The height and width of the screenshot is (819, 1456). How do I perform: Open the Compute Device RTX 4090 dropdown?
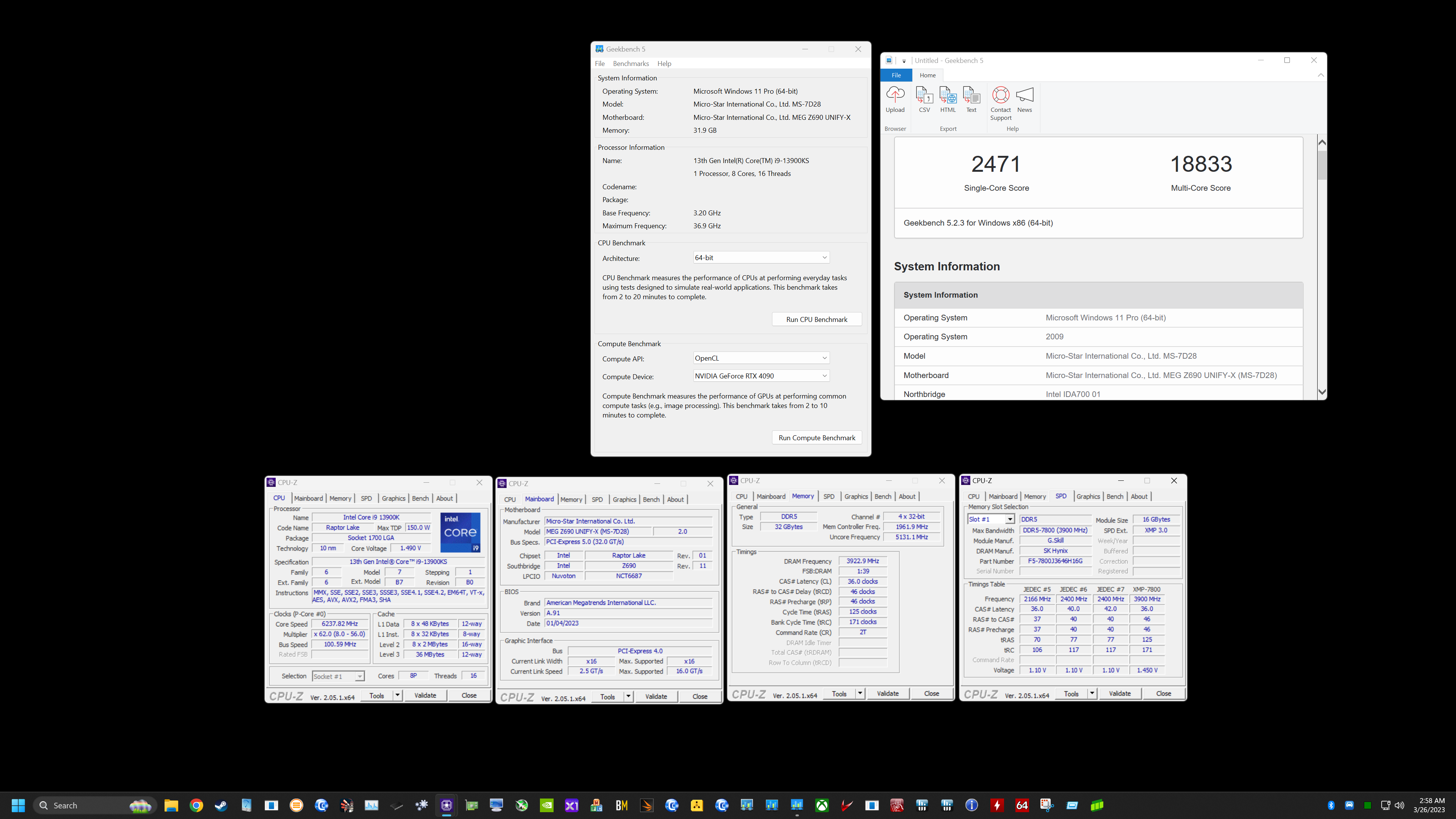[x=761, y=376]
